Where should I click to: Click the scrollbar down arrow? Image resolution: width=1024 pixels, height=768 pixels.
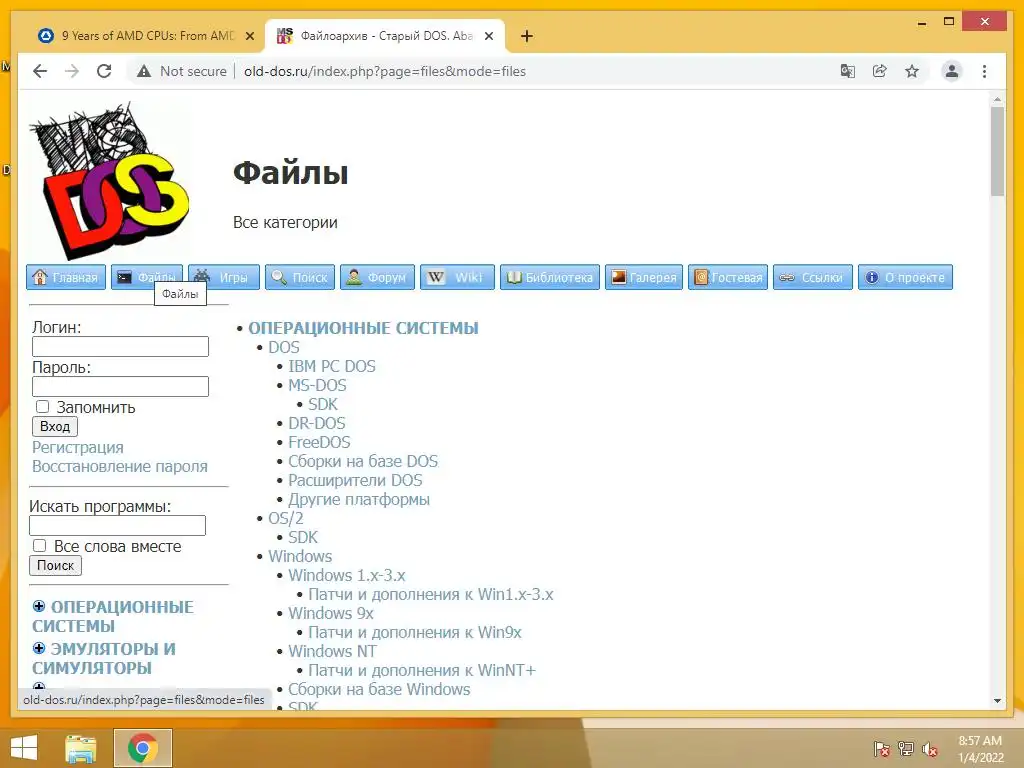(x=997, y=701)
